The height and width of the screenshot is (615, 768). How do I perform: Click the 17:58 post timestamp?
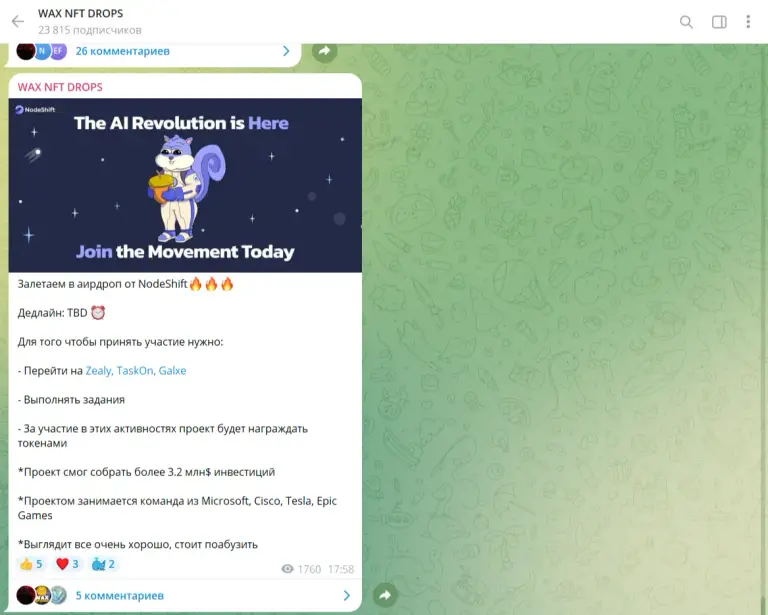[x=341, y=569]
